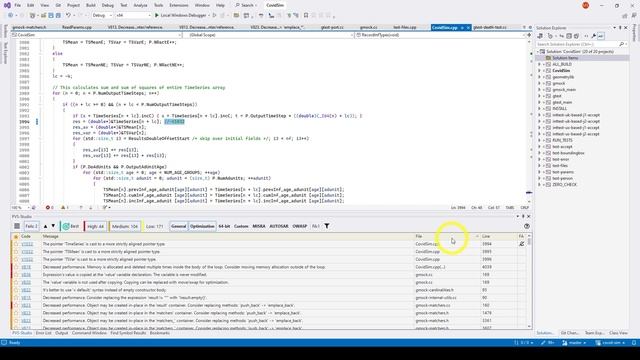Switch to the Output tab

click(62, 333)
